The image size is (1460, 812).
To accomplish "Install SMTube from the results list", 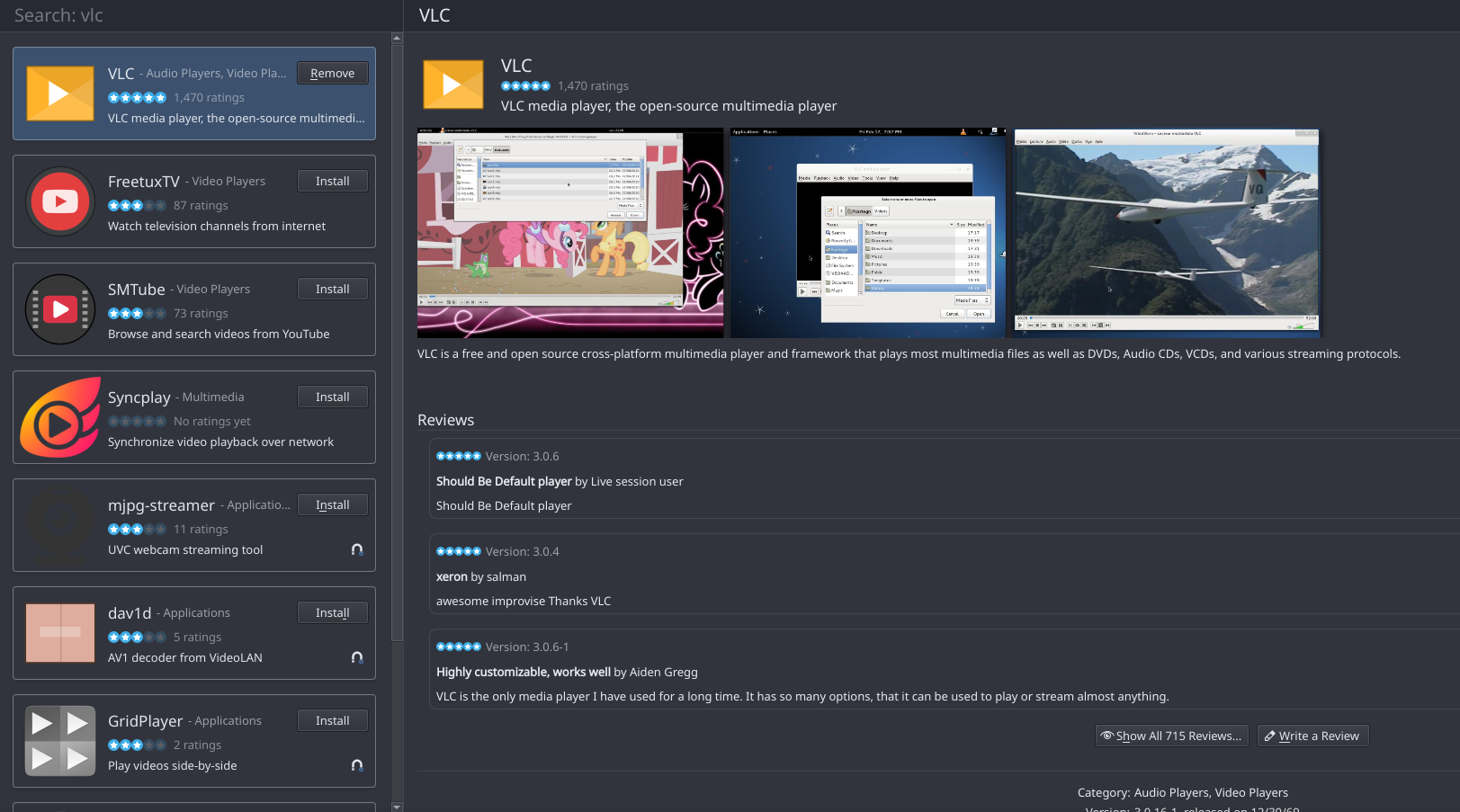I will point(332,290).
